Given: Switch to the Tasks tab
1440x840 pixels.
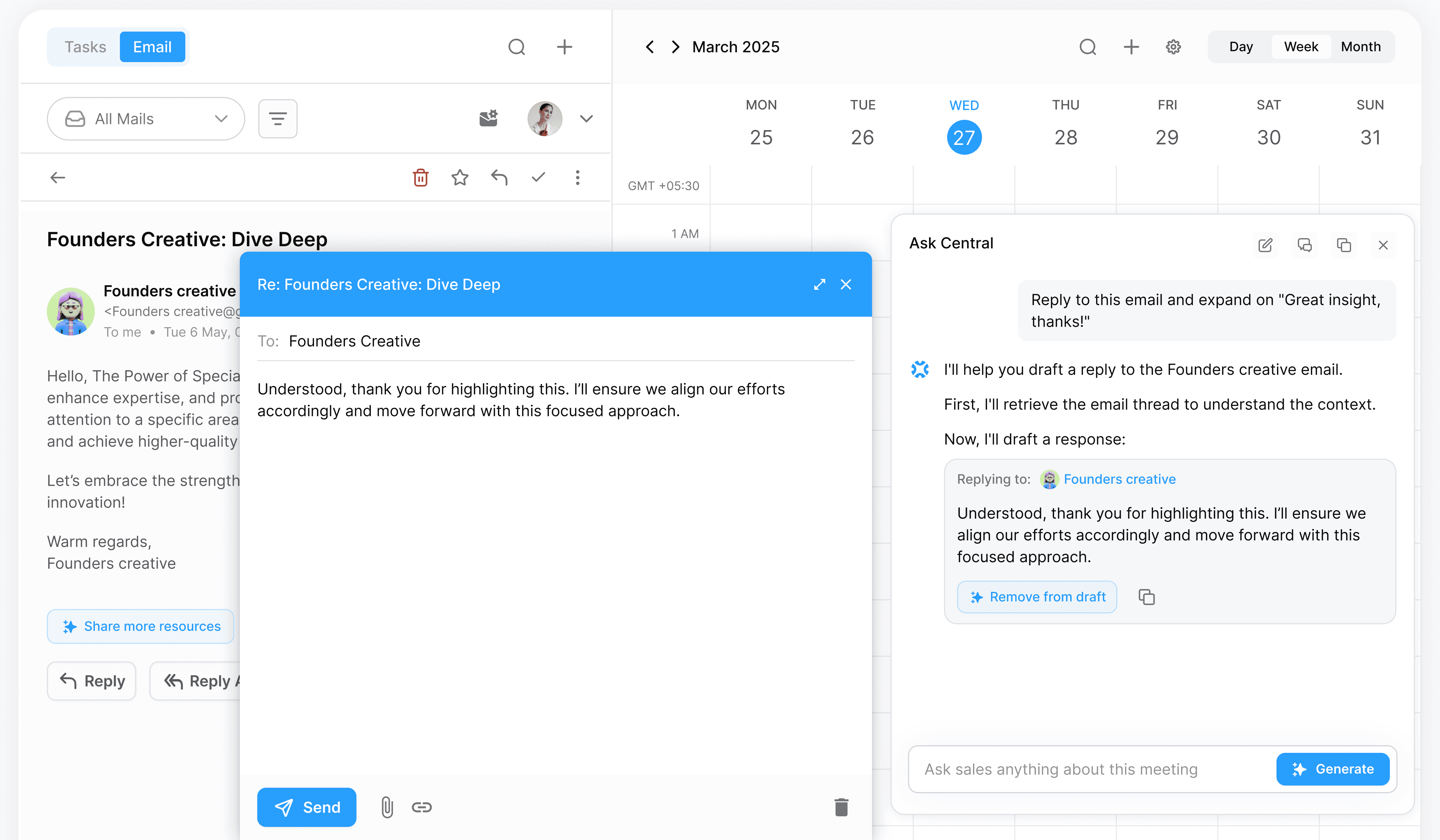Looking at the screenshot, I should [85, 47].
